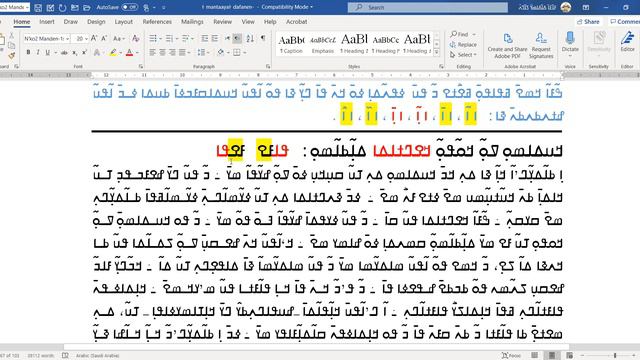Click the Find button
Image resolution: width=640 pixels, height=360 pixels.
(460, 34)
